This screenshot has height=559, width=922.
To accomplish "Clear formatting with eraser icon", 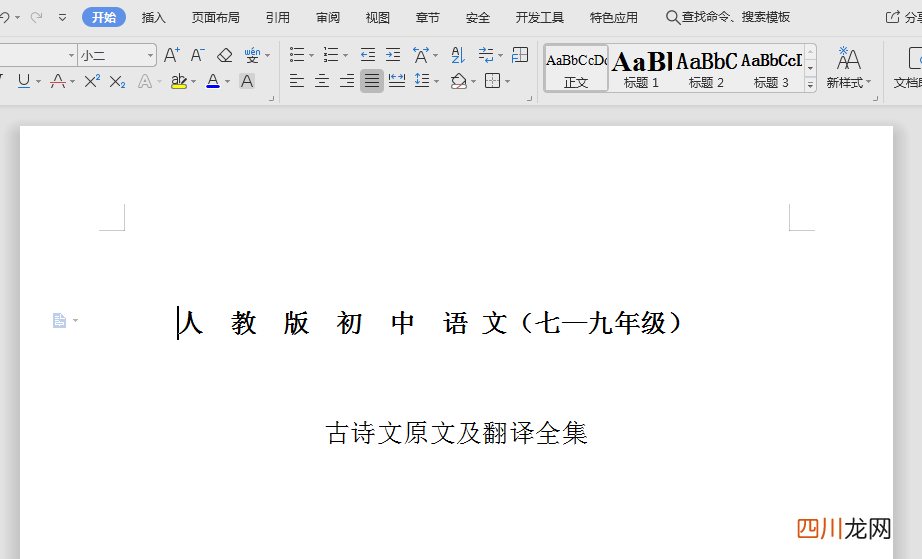I will tap(225, 55).
